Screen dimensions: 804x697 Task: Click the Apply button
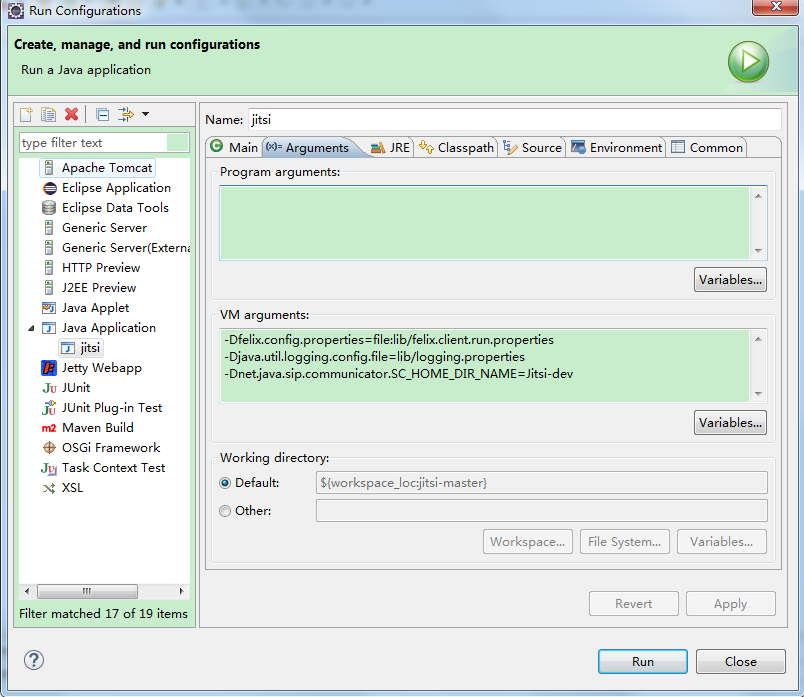[x=731, y=604]
